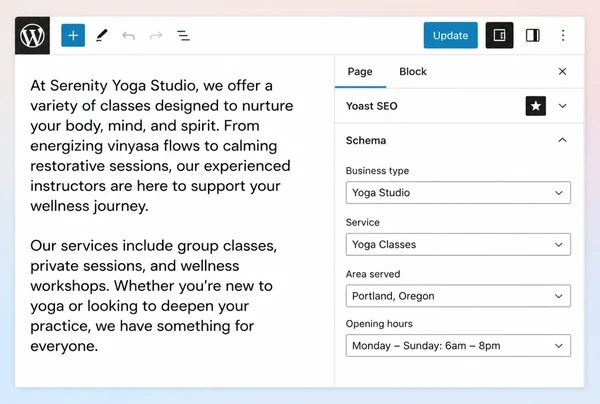Click the Schema heading text
This screenshot has height=404, width=600.
click(x=366, y=140)
